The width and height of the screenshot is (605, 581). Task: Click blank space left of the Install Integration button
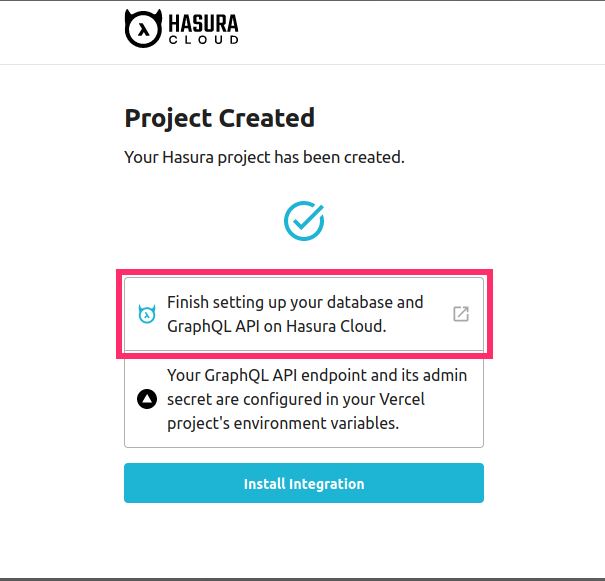pyautogui.click(x=60, y=483)
